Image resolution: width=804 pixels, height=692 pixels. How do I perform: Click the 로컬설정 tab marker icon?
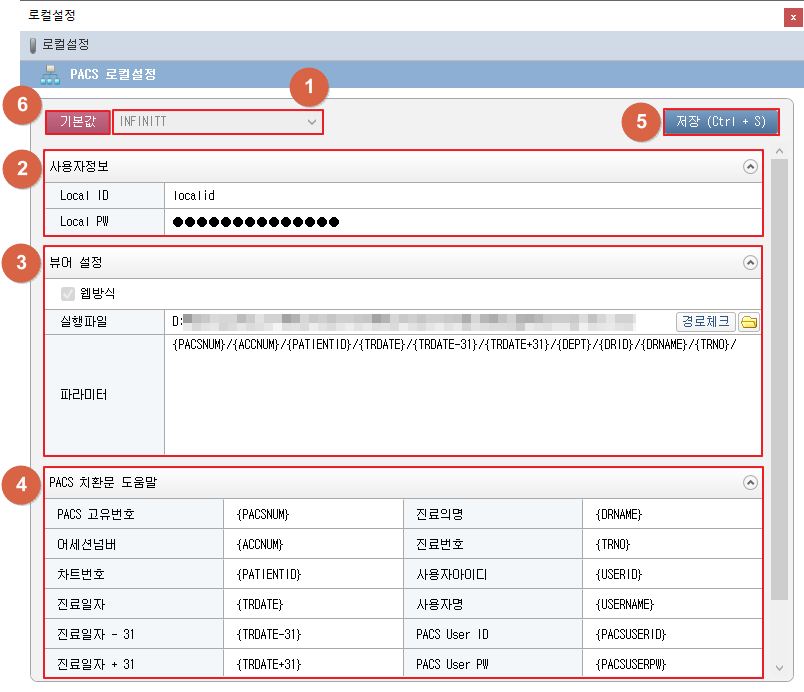pyautogui.click(x=33, y=45)
